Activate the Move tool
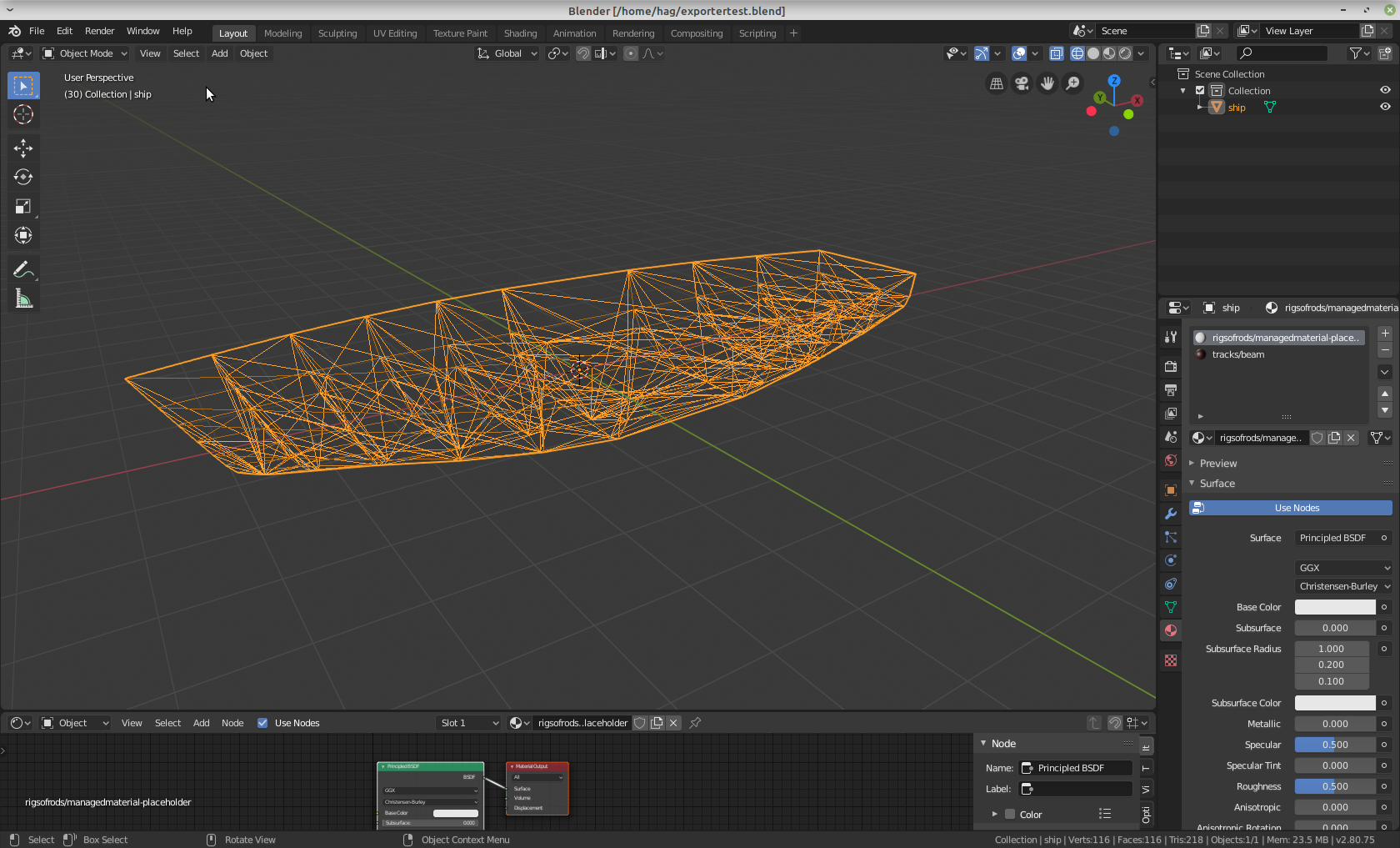1400x848 pixels. (x=23, y=148)
